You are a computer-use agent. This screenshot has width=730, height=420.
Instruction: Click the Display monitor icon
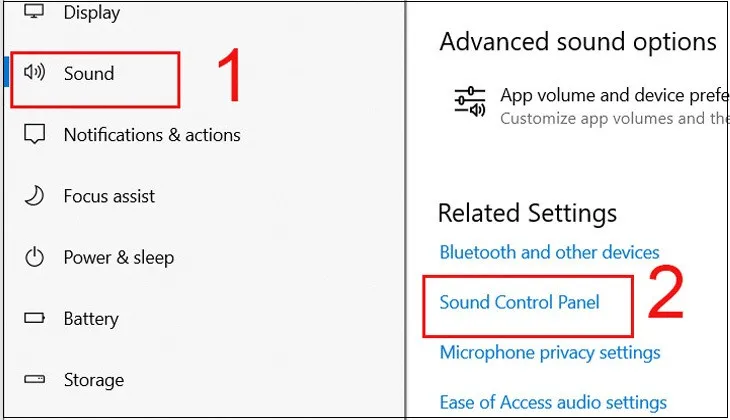pos(35,13)
